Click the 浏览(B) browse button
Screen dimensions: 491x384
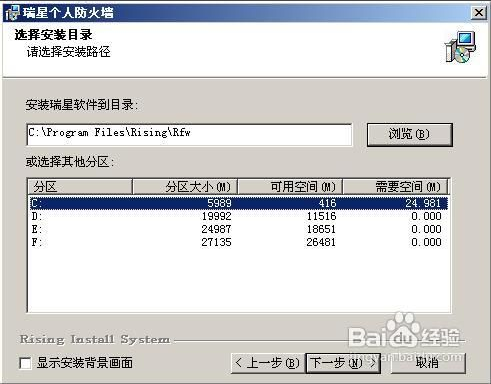click(x=409, y=135)
